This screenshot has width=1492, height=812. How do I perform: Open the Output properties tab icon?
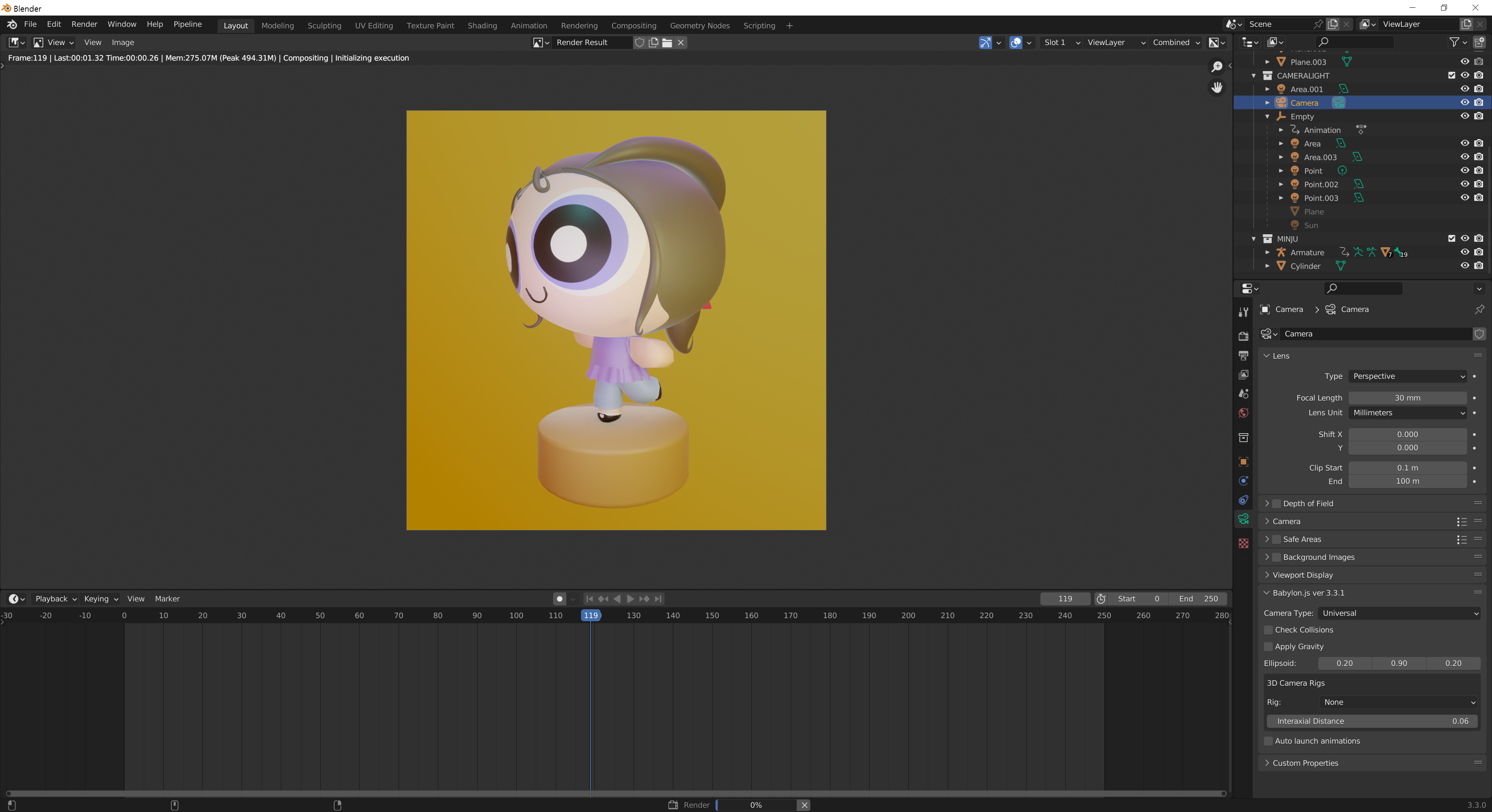tap(1243, 355)
